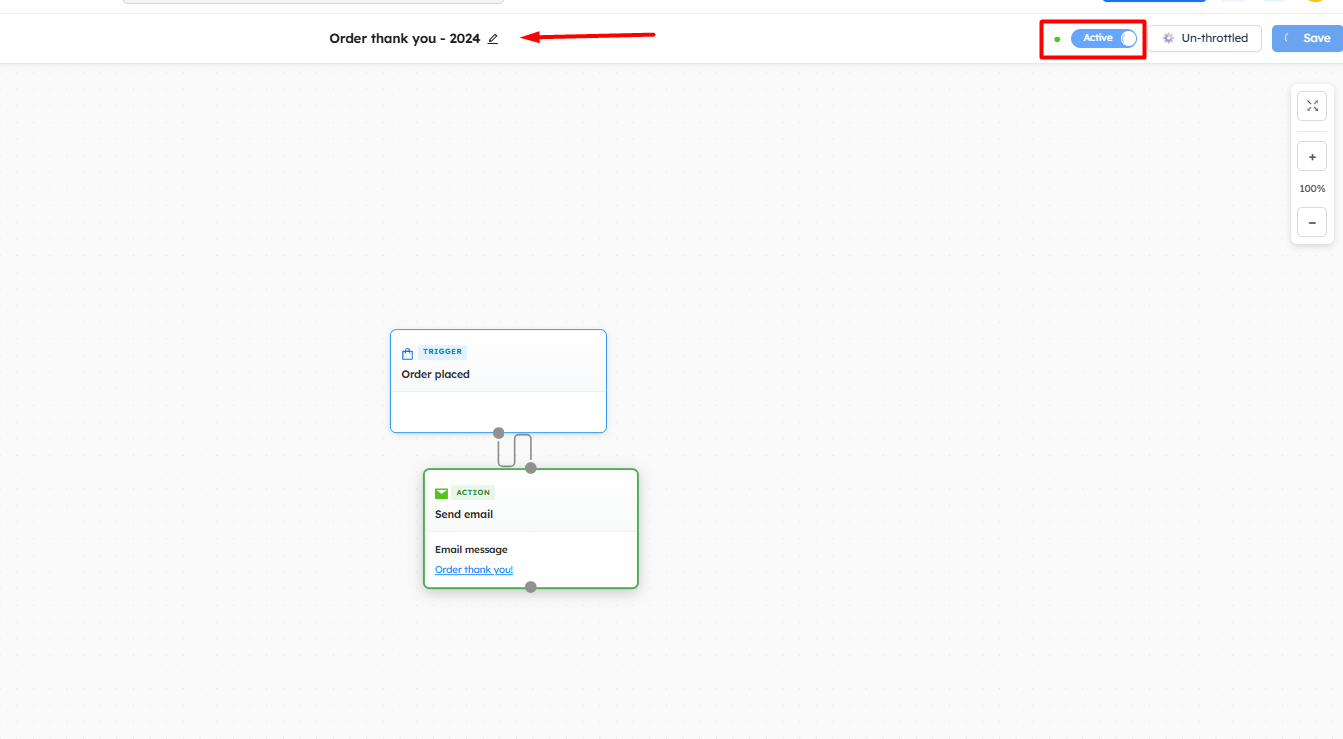Zoom out using the minus button
The image size is (1343, 739).
pyautogui.click(x=1312, y=222)
